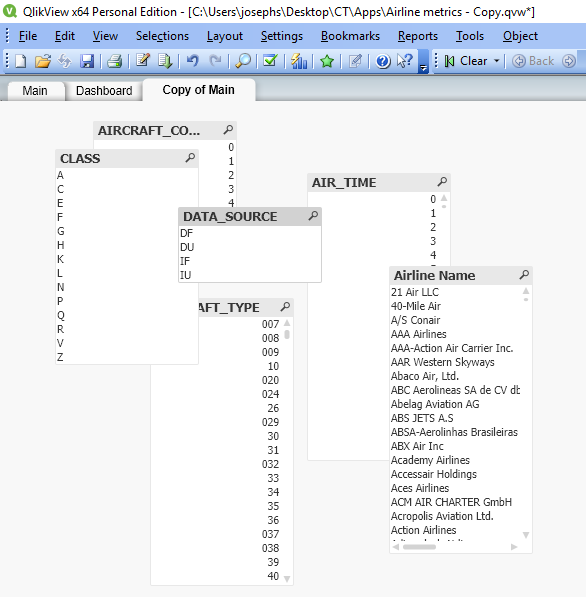The height and width of the screenshot is (597, 586).
Task: Click the Current Selections checkmark icon
Action: 270,61
